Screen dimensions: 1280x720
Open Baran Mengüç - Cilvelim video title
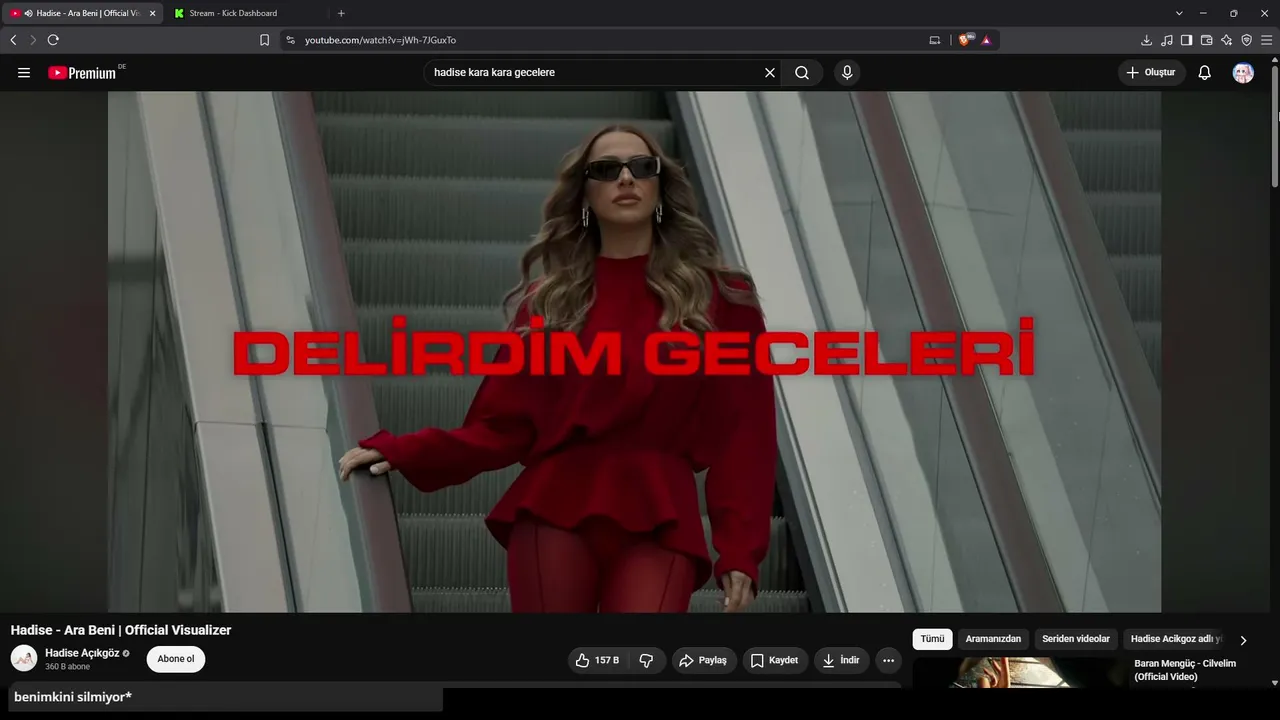(x=1185, y=670)
